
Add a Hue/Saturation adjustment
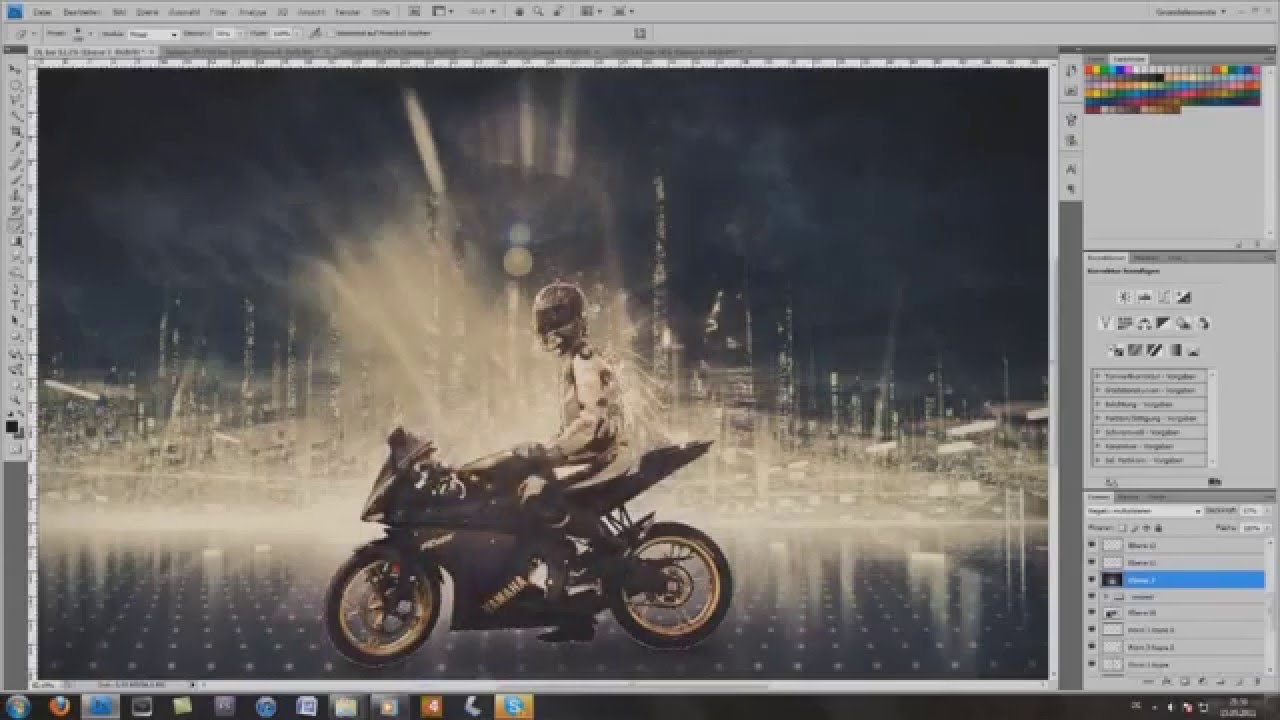pos(1124,323)
